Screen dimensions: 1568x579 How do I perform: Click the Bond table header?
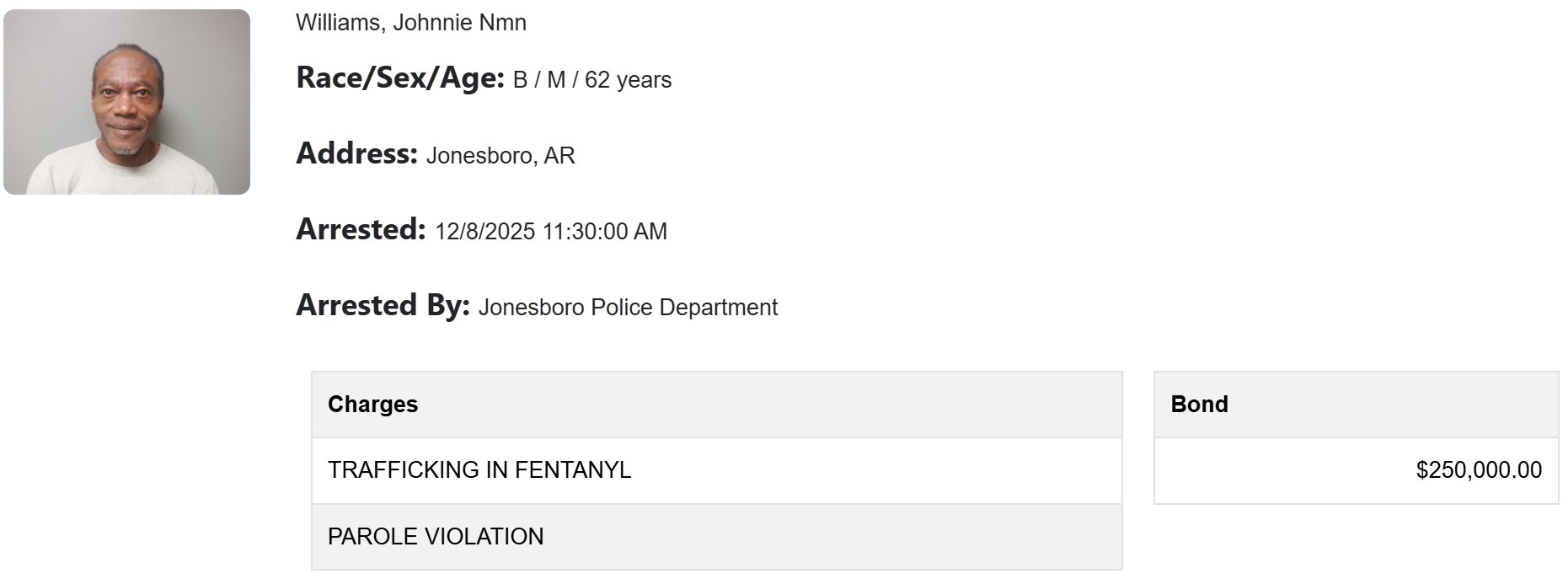(x=1199, y=405)
